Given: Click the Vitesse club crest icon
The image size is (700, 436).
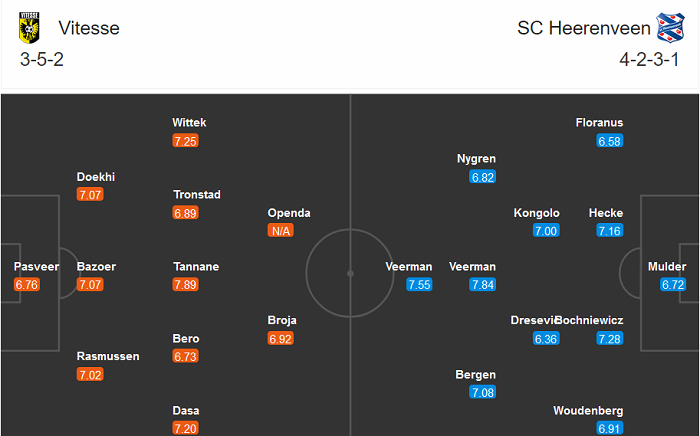Looking at the screenshot, I should point(29,28).
